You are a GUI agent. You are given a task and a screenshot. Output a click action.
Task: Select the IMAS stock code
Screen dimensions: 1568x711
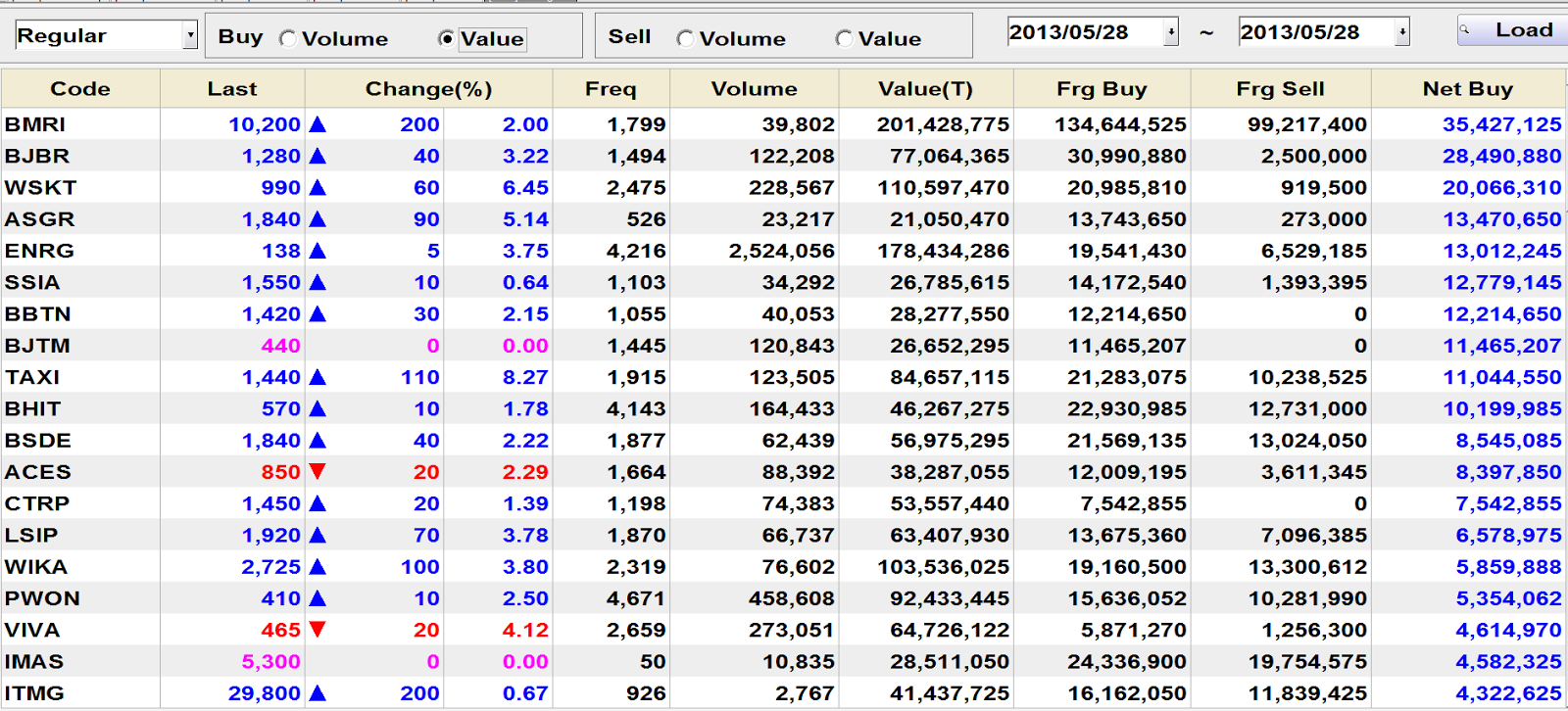pos(34,662)
